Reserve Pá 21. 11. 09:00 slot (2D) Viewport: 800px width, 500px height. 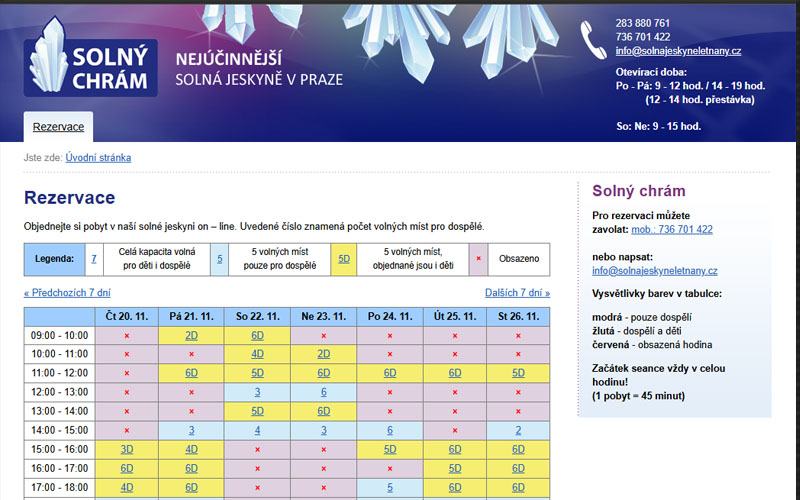[x=191, y=335]
